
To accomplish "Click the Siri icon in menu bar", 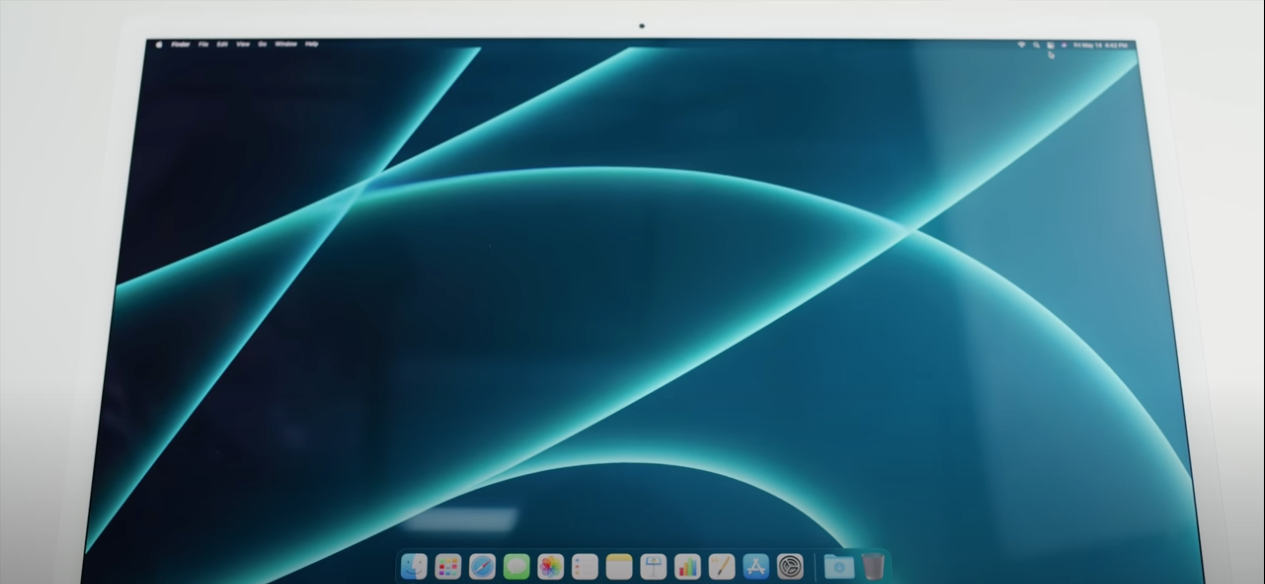I will pyautogui.click(x=1063, y=45).
